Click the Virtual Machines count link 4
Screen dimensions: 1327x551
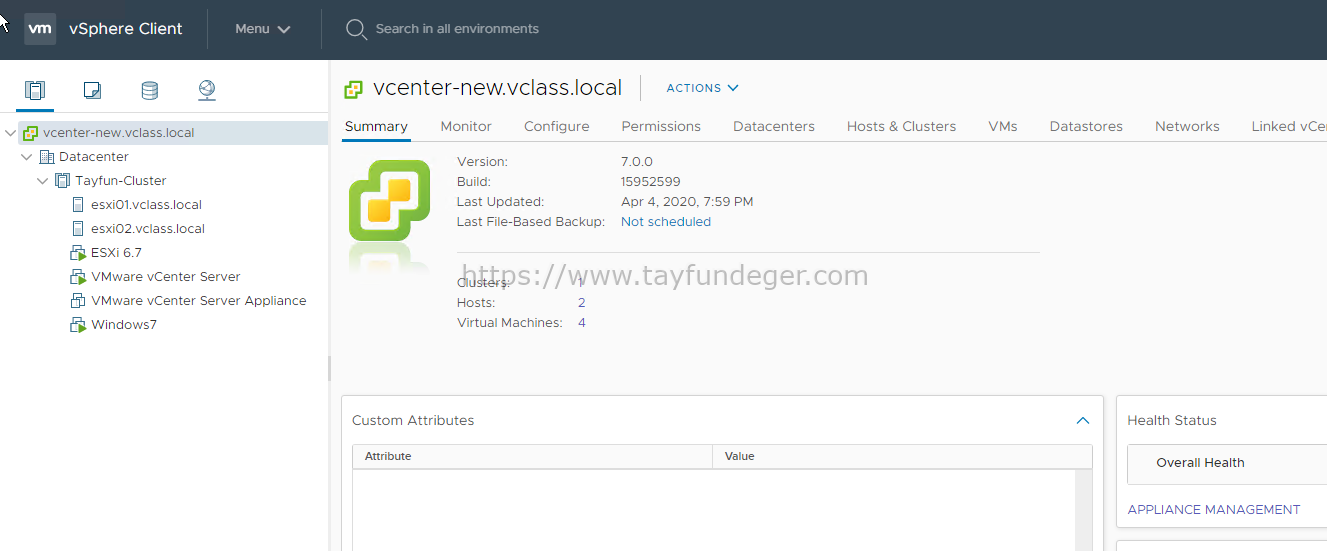tap(582, 323)
